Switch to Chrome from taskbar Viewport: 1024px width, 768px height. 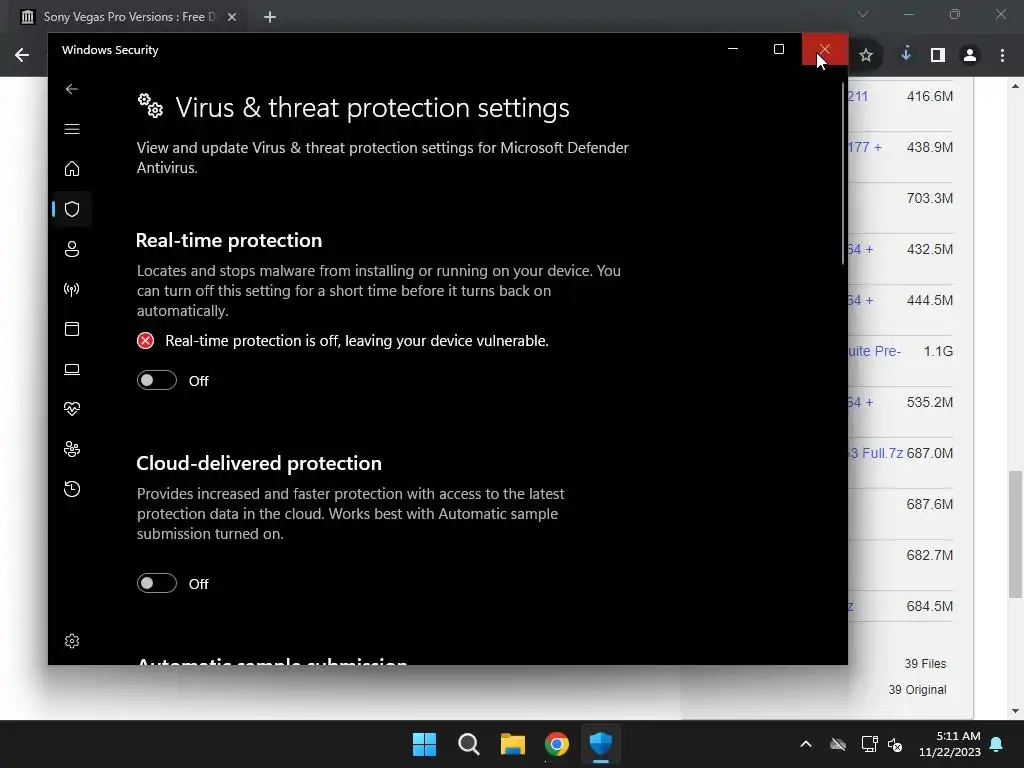[x=557, y=744]
